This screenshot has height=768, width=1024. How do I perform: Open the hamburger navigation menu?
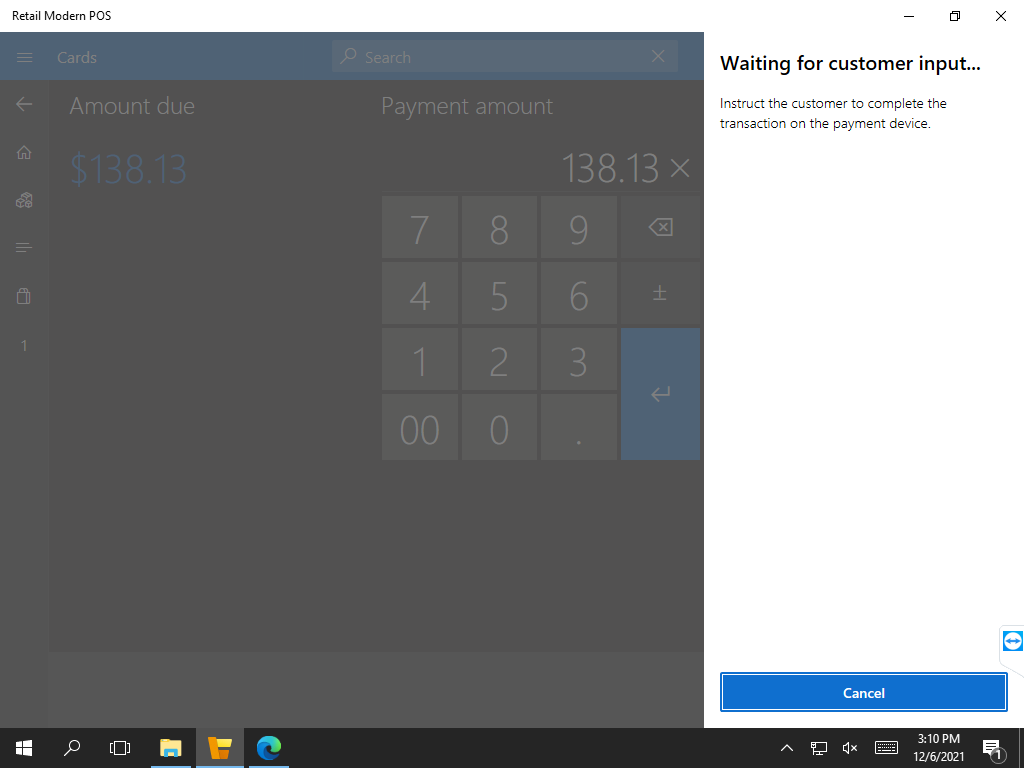coord(25,58)
